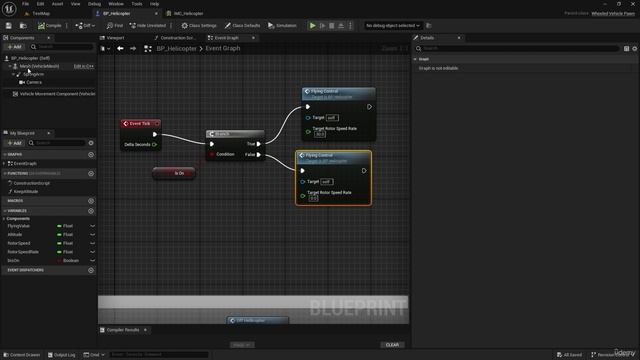Screen dimensions: 640x360
Task: Navigate back with the graph back arrow
Action: tap(120, 49)
